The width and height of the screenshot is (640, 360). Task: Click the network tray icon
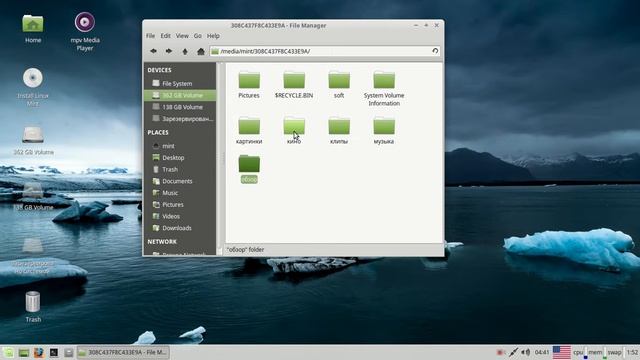pos(513,352)
